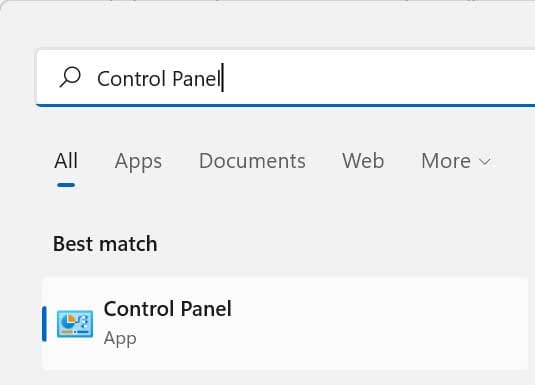Click the word Control in search box

pyautogui.click(x=131, y=79)
